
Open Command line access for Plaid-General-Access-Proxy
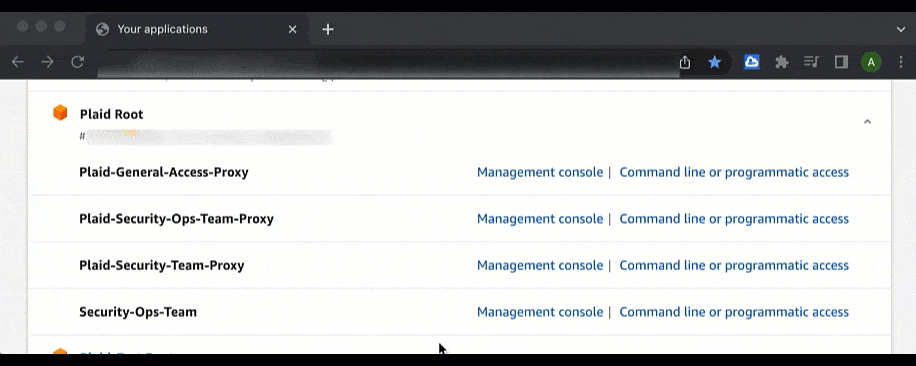click(734, 172)
